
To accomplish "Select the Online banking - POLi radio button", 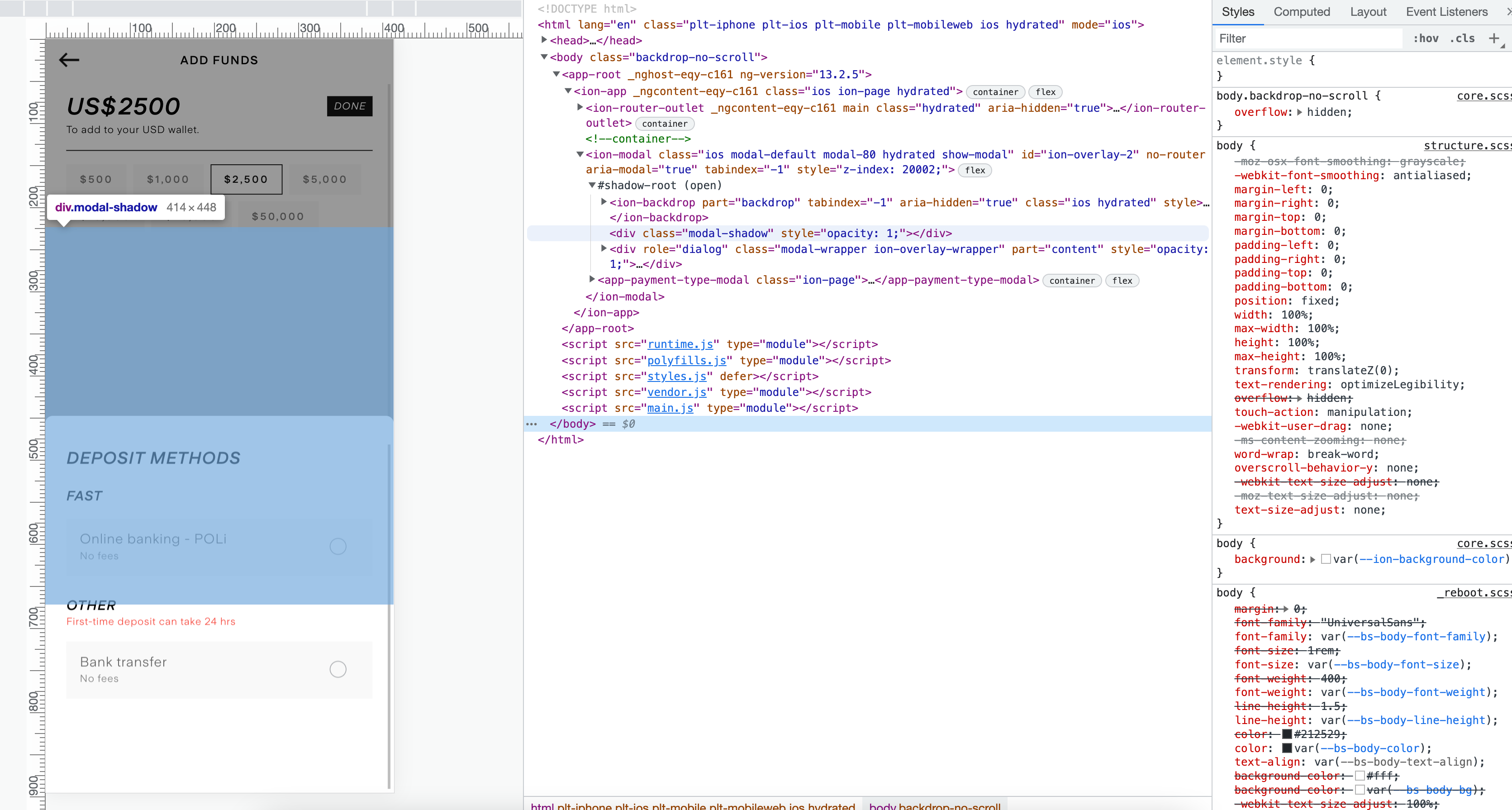I will [x=338, y=546].
